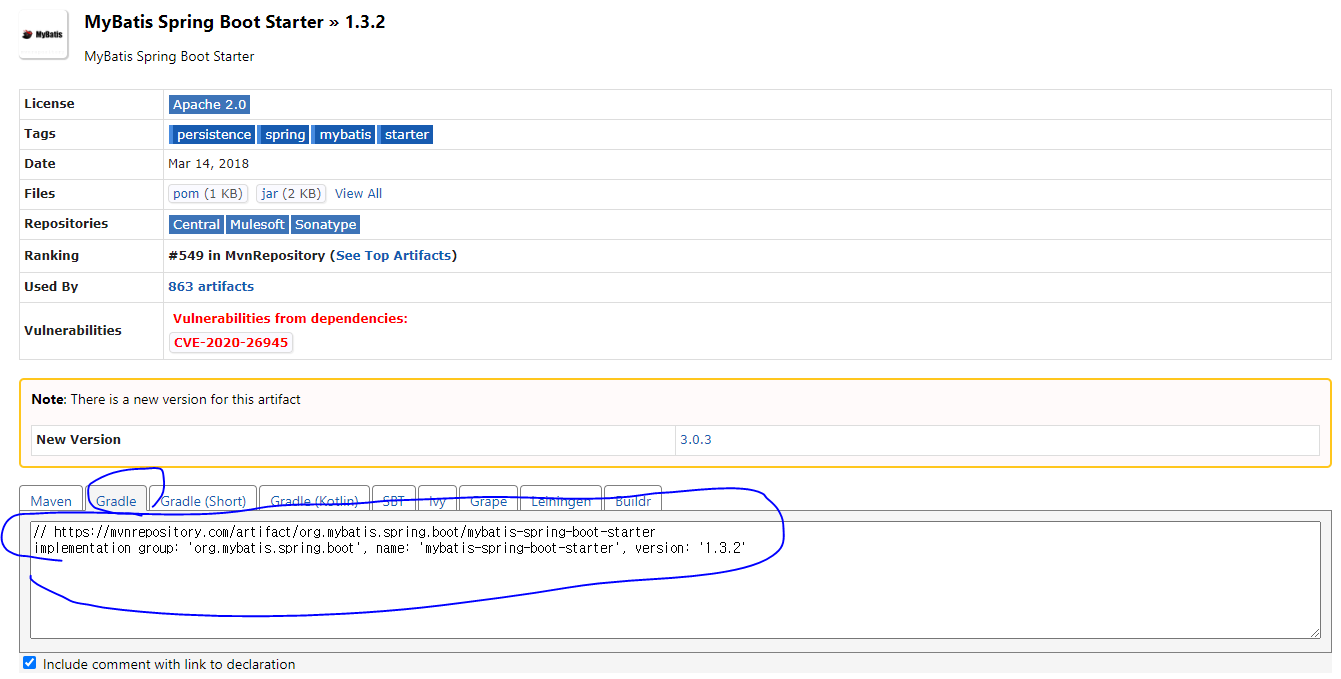Screen dimensions: 1341x679
Task: Switch to the Leiningen tab
Action: click(561, 498)
